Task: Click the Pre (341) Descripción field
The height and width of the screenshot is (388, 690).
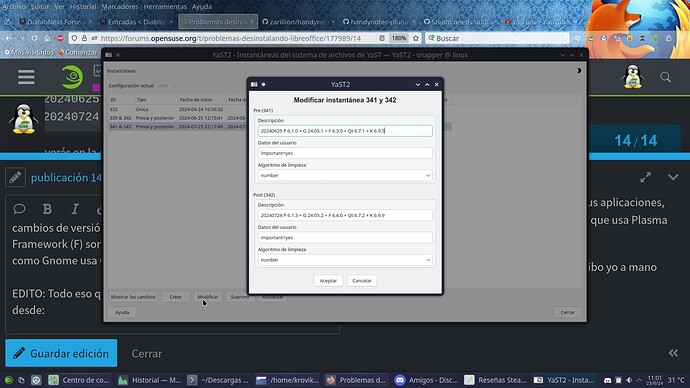Action: (x=345, y=131)
